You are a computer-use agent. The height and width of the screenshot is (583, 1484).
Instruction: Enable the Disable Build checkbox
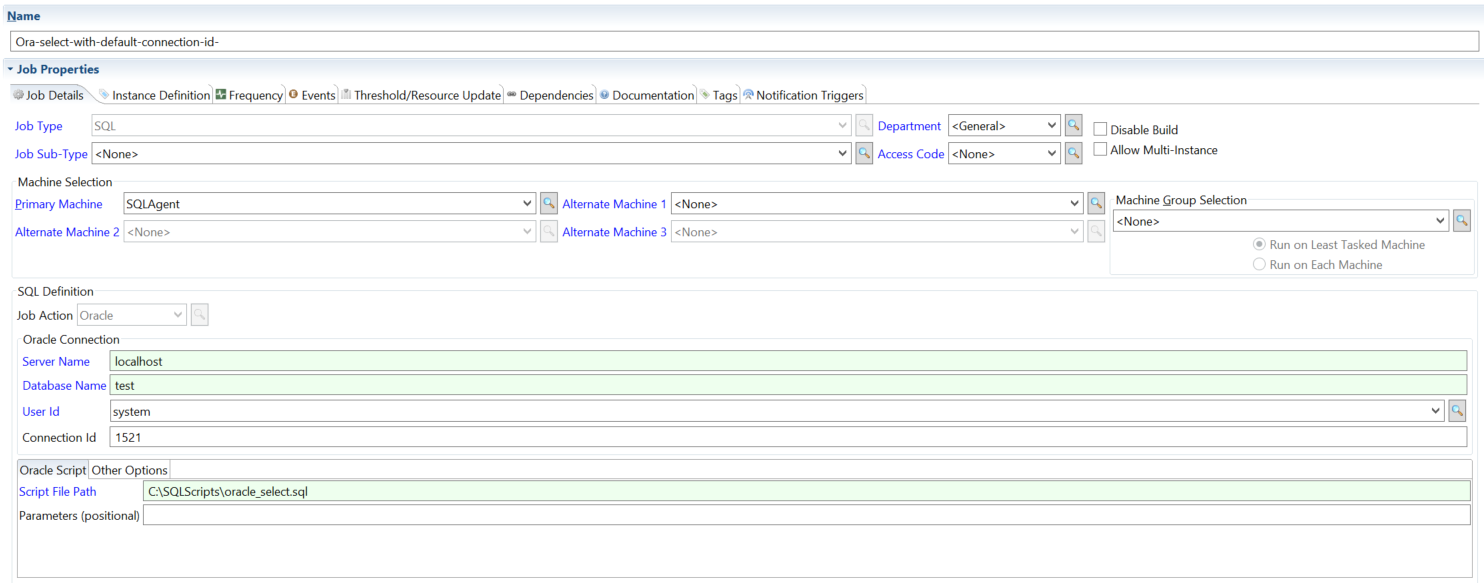pos(1100,130)
